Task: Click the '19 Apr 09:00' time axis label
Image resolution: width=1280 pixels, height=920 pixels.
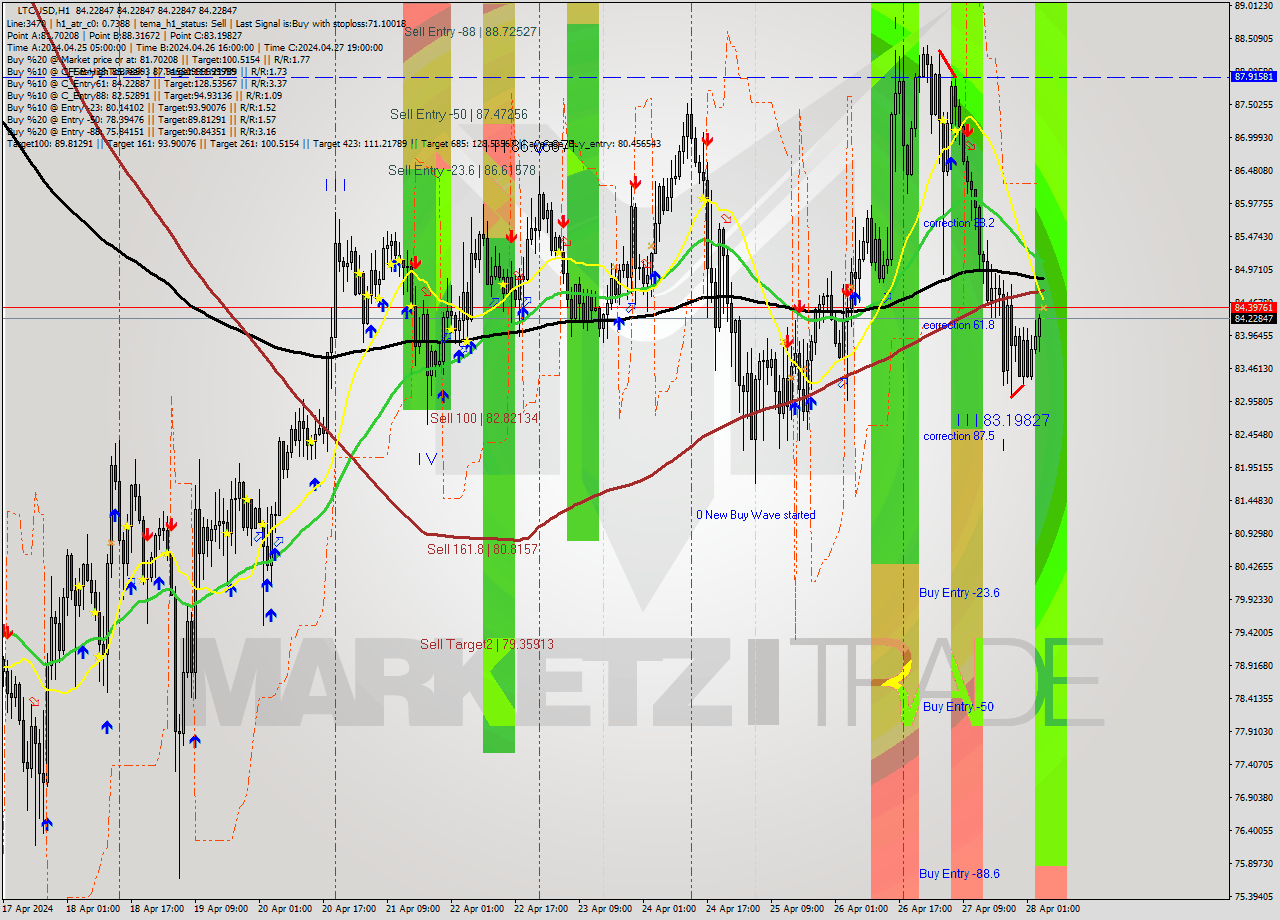Action: (x=220, y=910)
